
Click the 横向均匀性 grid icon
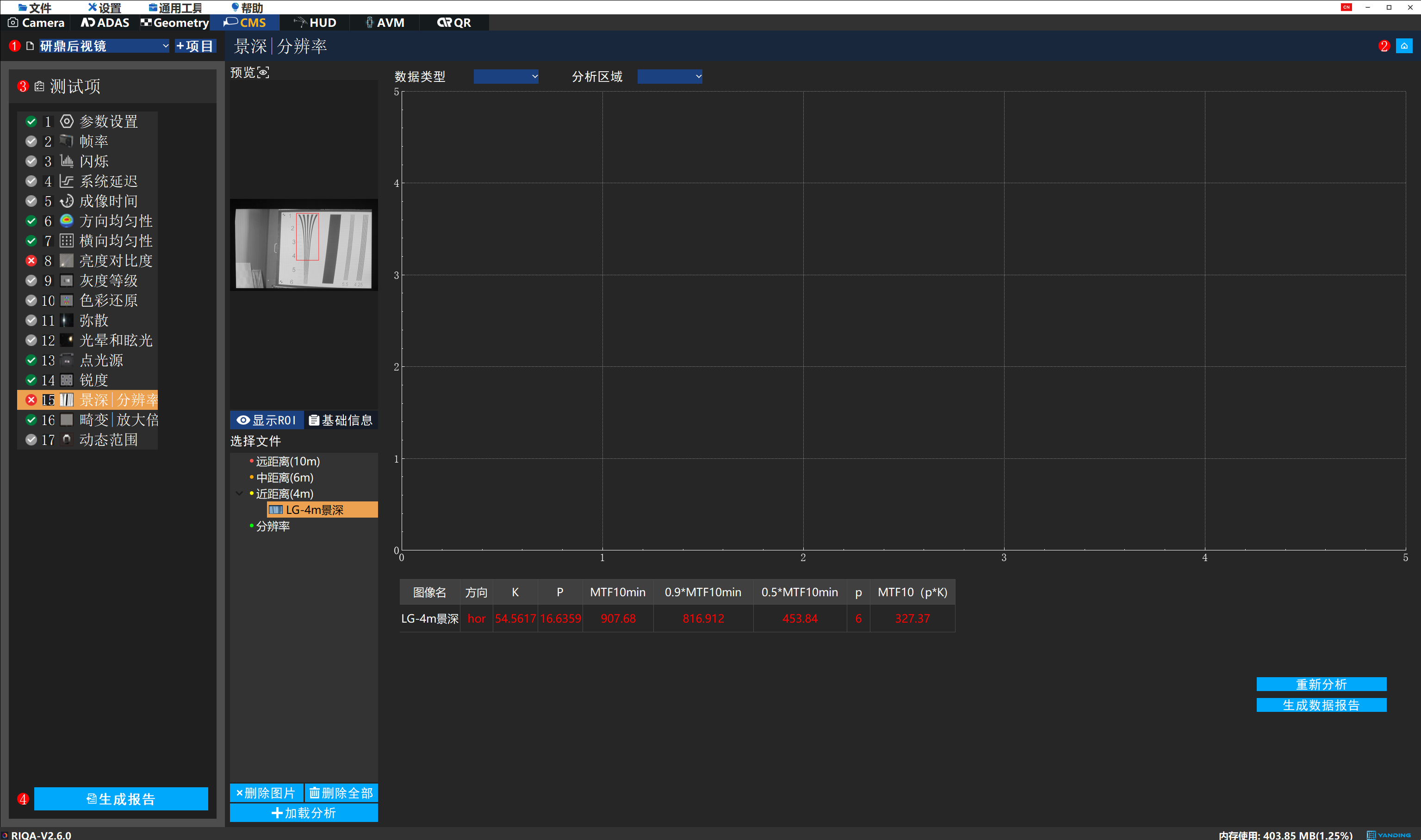pyautogui.click(x=67, y=241)
